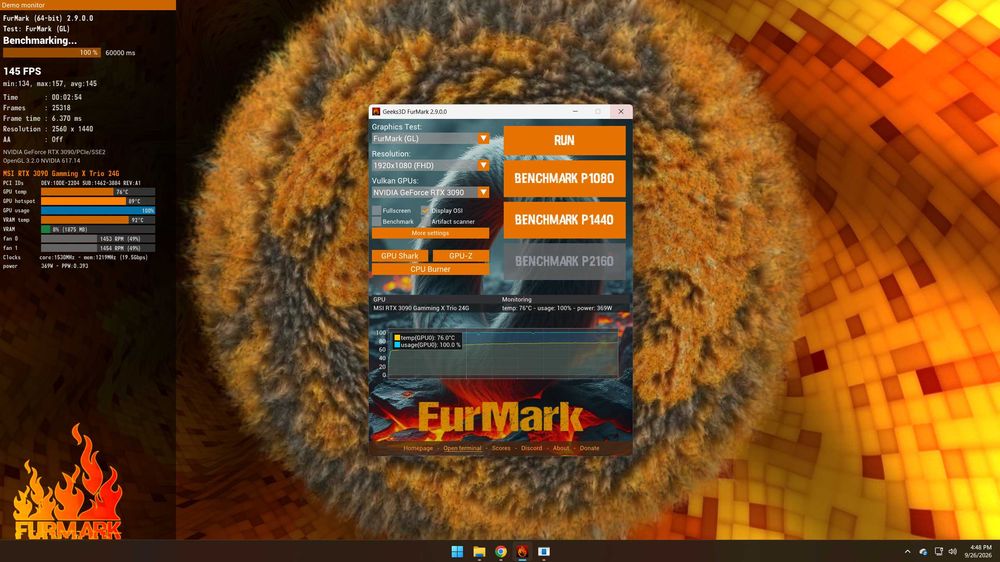Open the Donate link

pyautogui.click(x=589, y=448)
